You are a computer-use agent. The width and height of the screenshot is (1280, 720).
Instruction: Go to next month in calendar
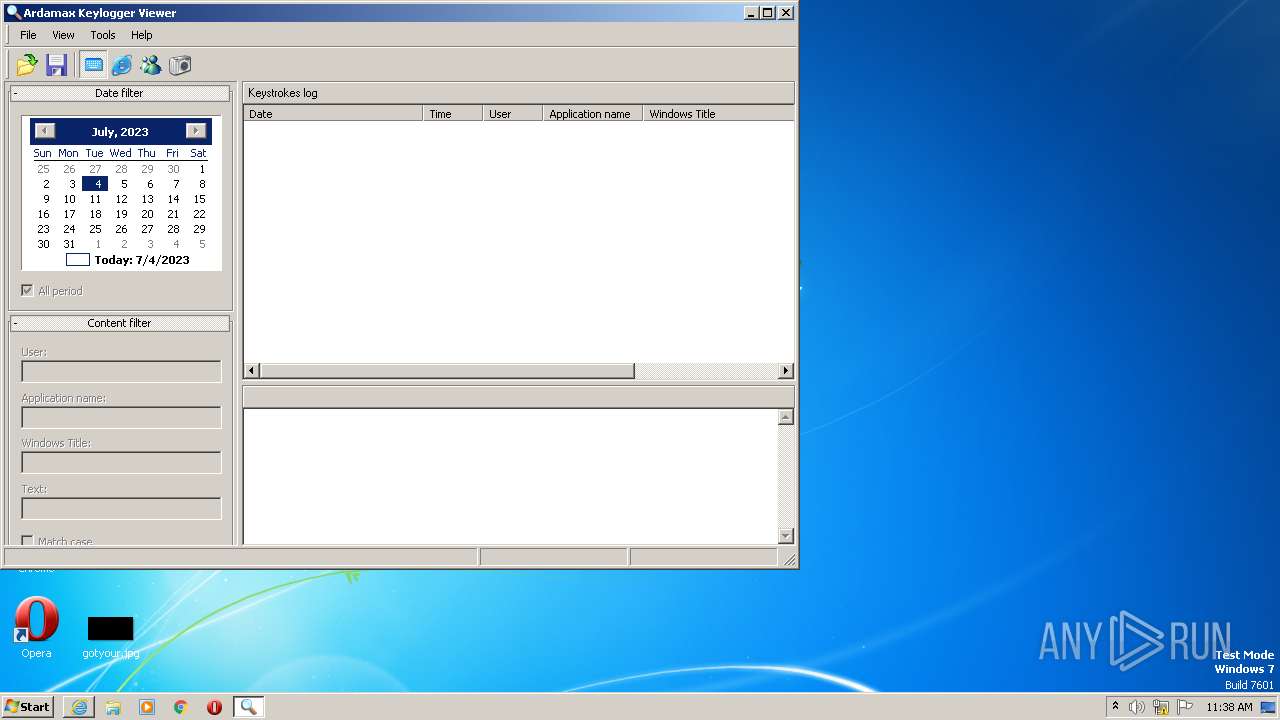click(x=196, y=131)
